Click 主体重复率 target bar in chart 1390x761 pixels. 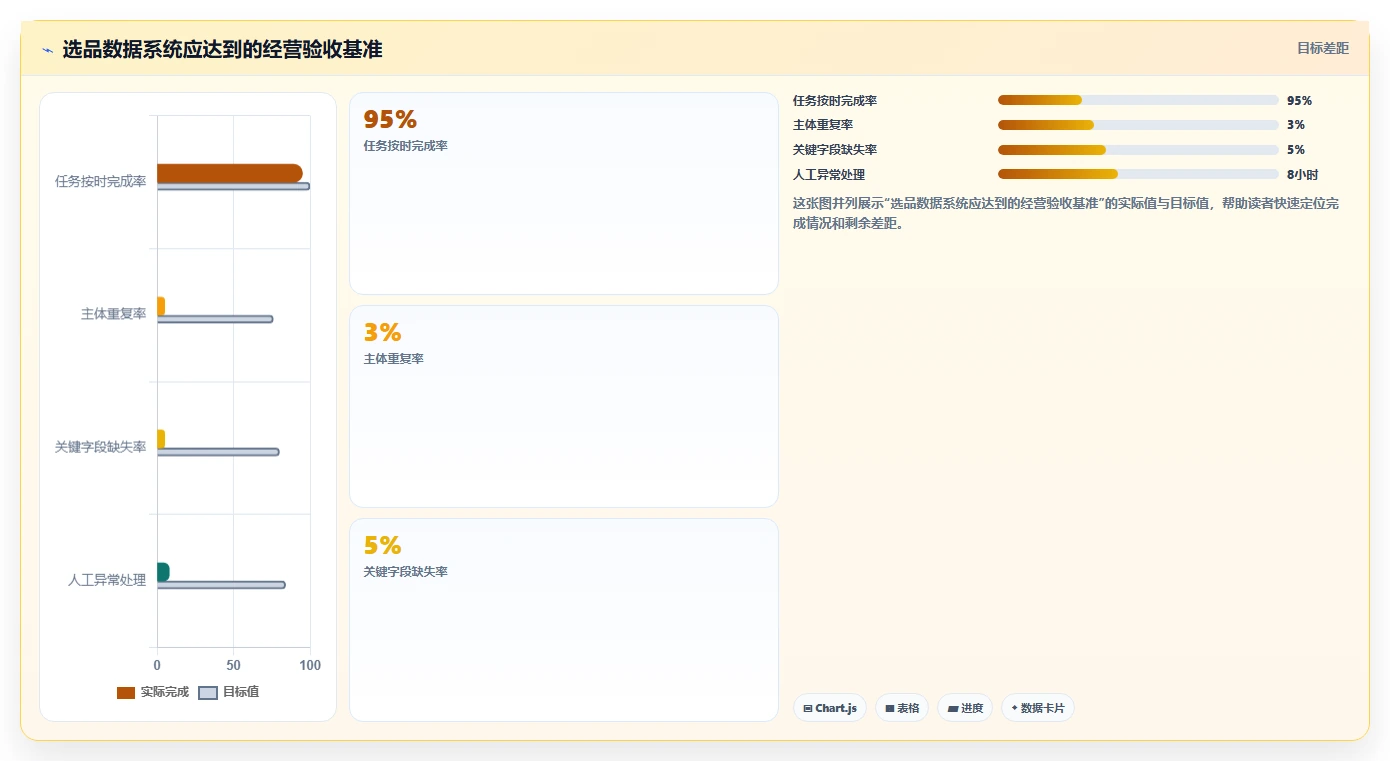pyautogui.click(x=215, y=319)
